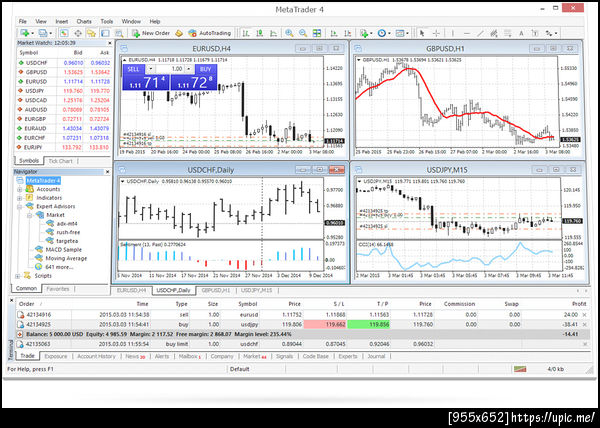
Task: Tile chart windows using the grid icon
Action: click(317, 33)
